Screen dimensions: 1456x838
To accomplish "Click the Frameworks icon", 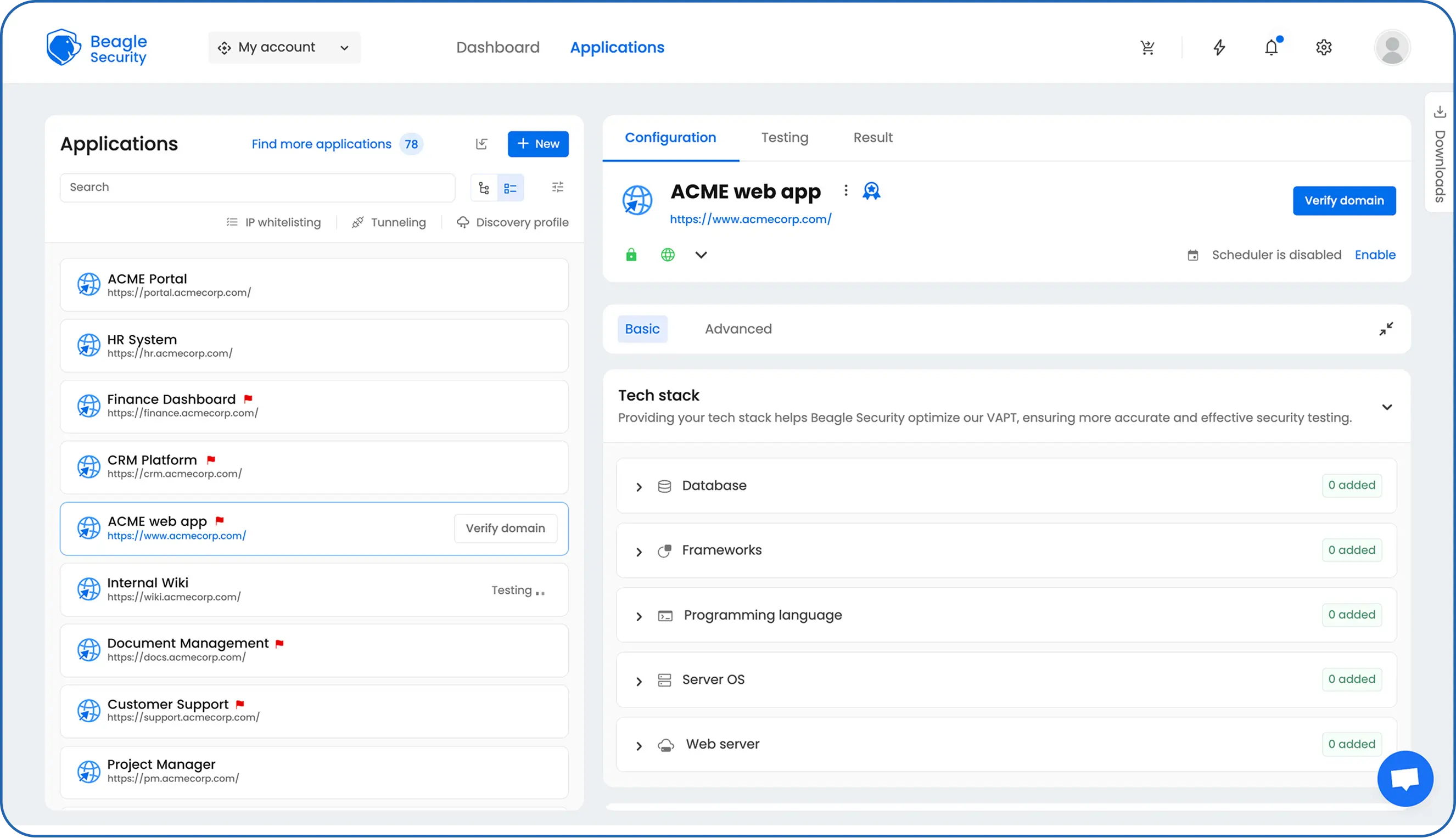I will (x=664, y=551).
